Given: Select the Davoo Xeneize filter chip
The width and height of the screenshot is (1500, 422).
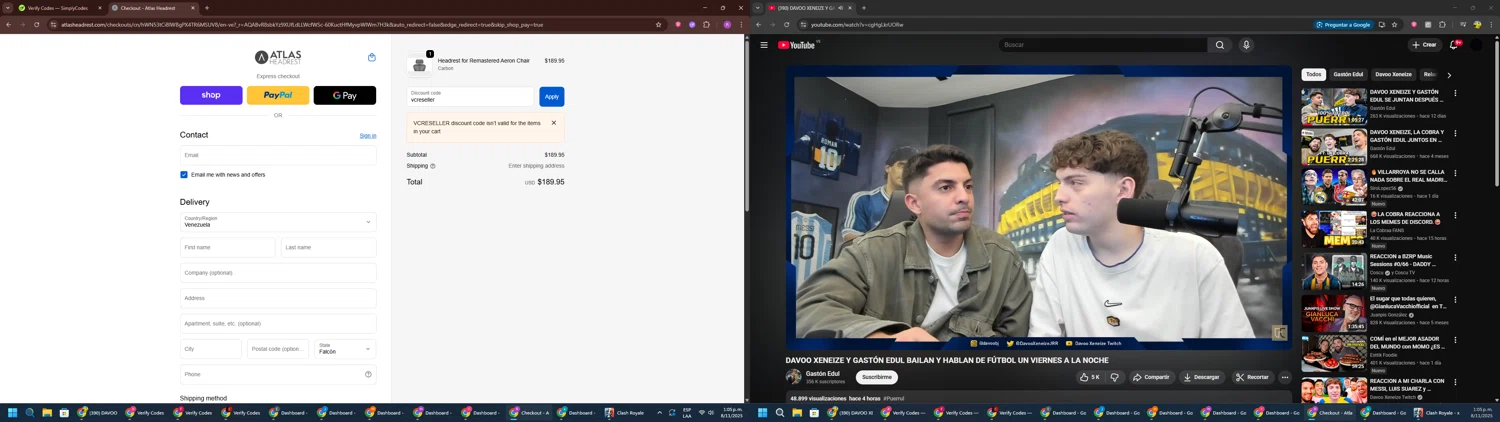Looking at the screenshot, I should point(1393,75).
